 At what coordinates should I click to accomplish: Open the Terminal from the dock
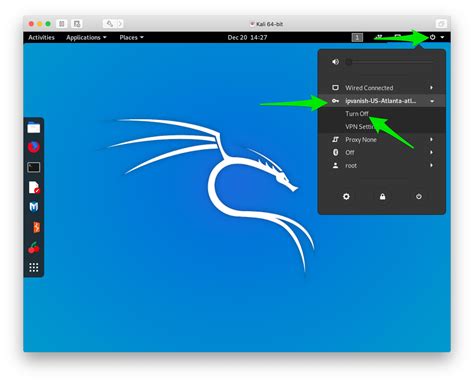[x=34, y=167]
